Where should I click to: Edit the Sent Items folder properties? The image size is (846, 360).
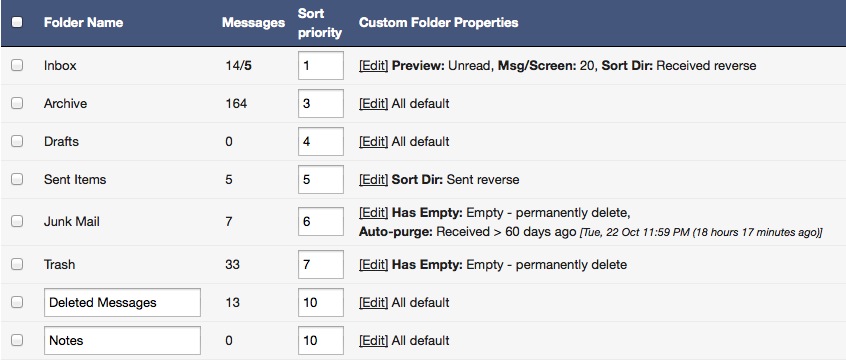[373, 180]
